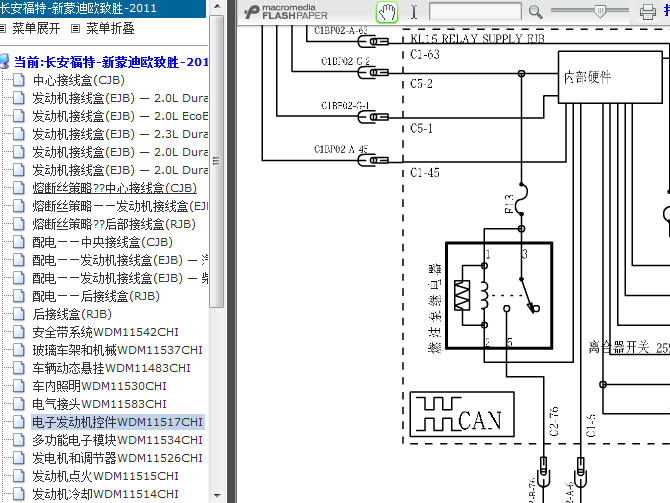670x503 pixels.
Task: Click page icon beside 后接线盒(RJB)
Action: pyautogui.click(x=18, y=314)
